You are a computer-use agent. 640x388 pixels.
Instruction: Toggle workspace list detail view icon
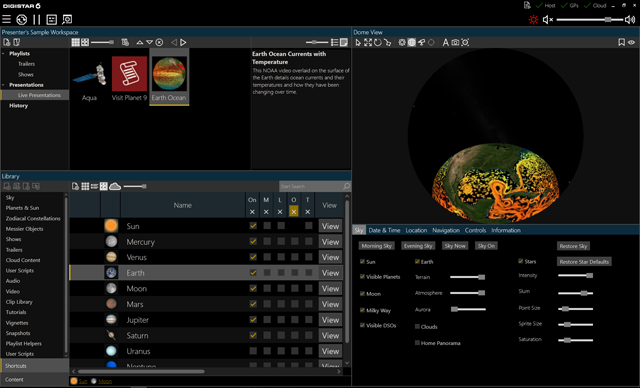pos(334,42)
